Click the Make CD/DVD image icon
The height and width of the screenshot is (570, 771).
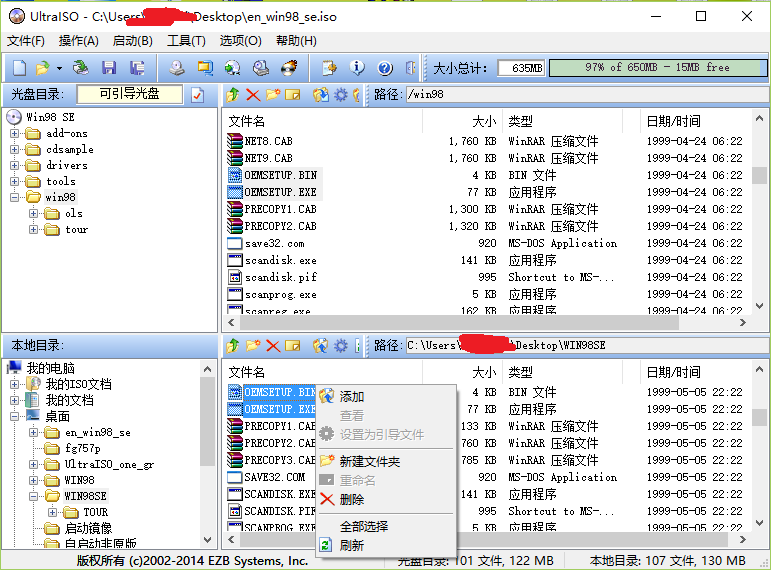tap(177, 67)
